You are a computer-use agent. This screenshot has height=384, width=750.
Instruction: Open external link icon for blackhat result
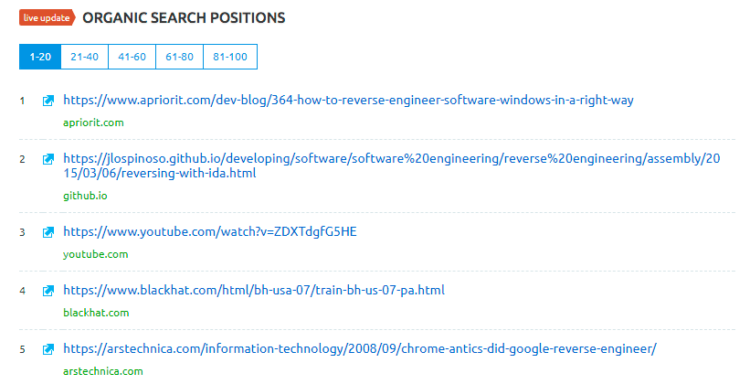[48, 291]
